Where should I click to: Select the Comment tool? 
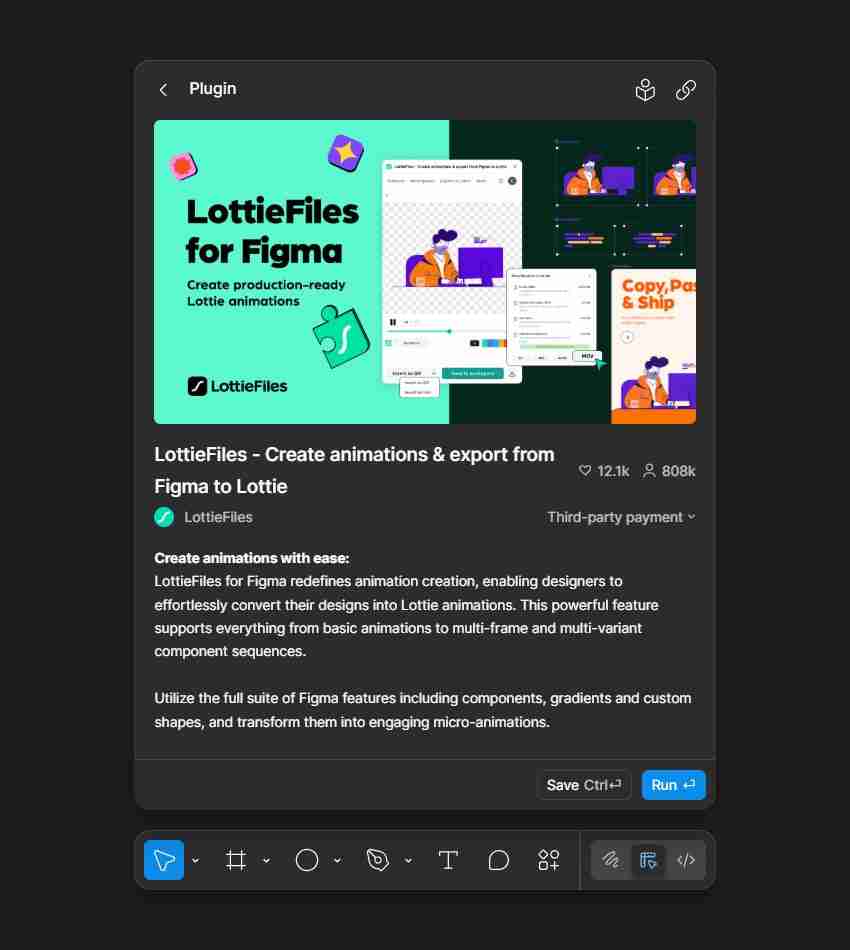tap(499, 860)
